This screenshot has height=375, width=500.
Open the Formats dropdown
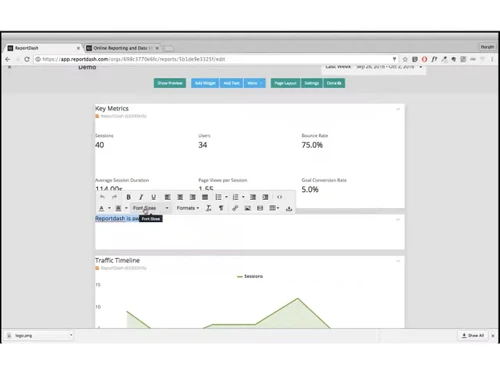point(188,208)
